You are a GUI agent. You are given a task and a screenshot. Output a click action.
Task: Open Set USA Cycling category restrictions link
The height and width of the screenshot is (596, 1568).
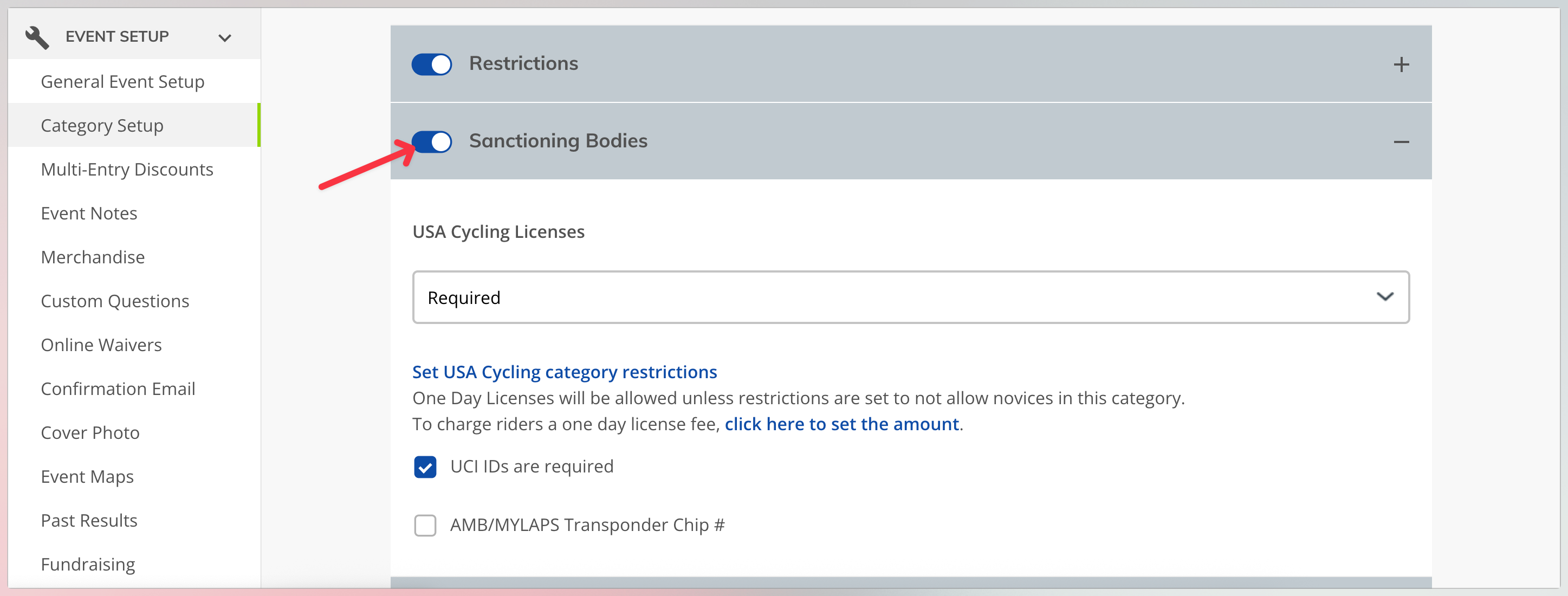coord(564,372)
